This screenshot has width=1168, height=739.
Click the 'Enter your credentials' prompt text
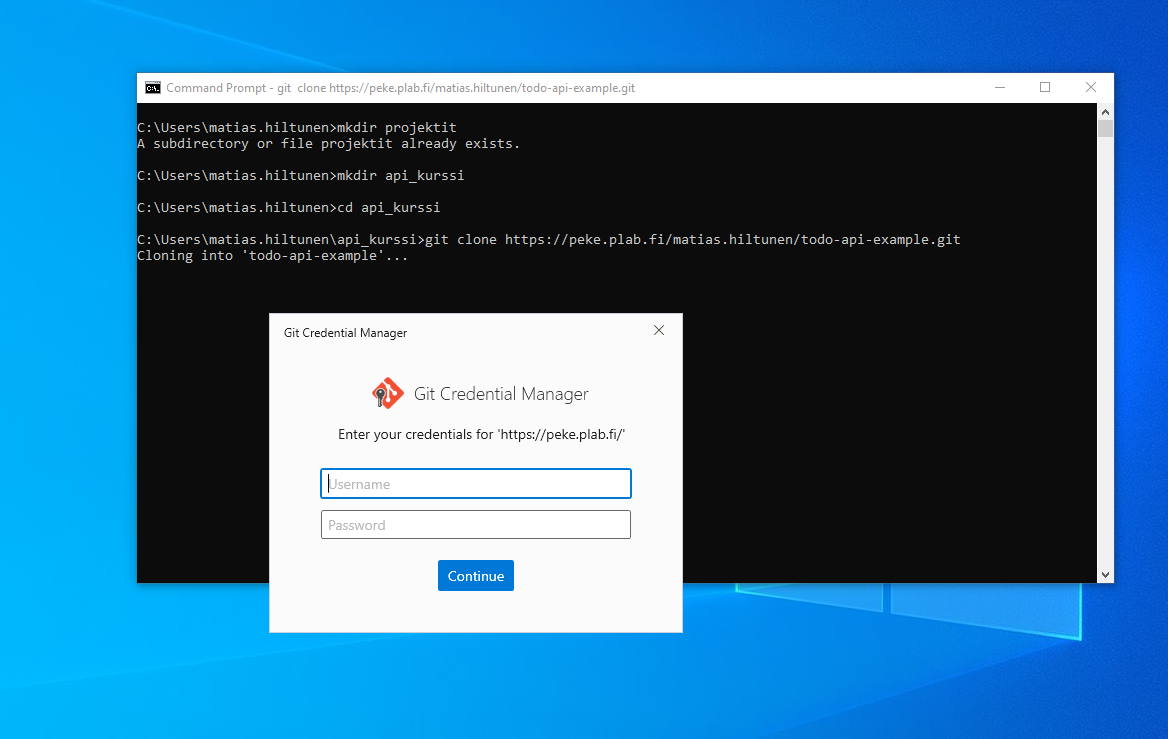[481, 434]
